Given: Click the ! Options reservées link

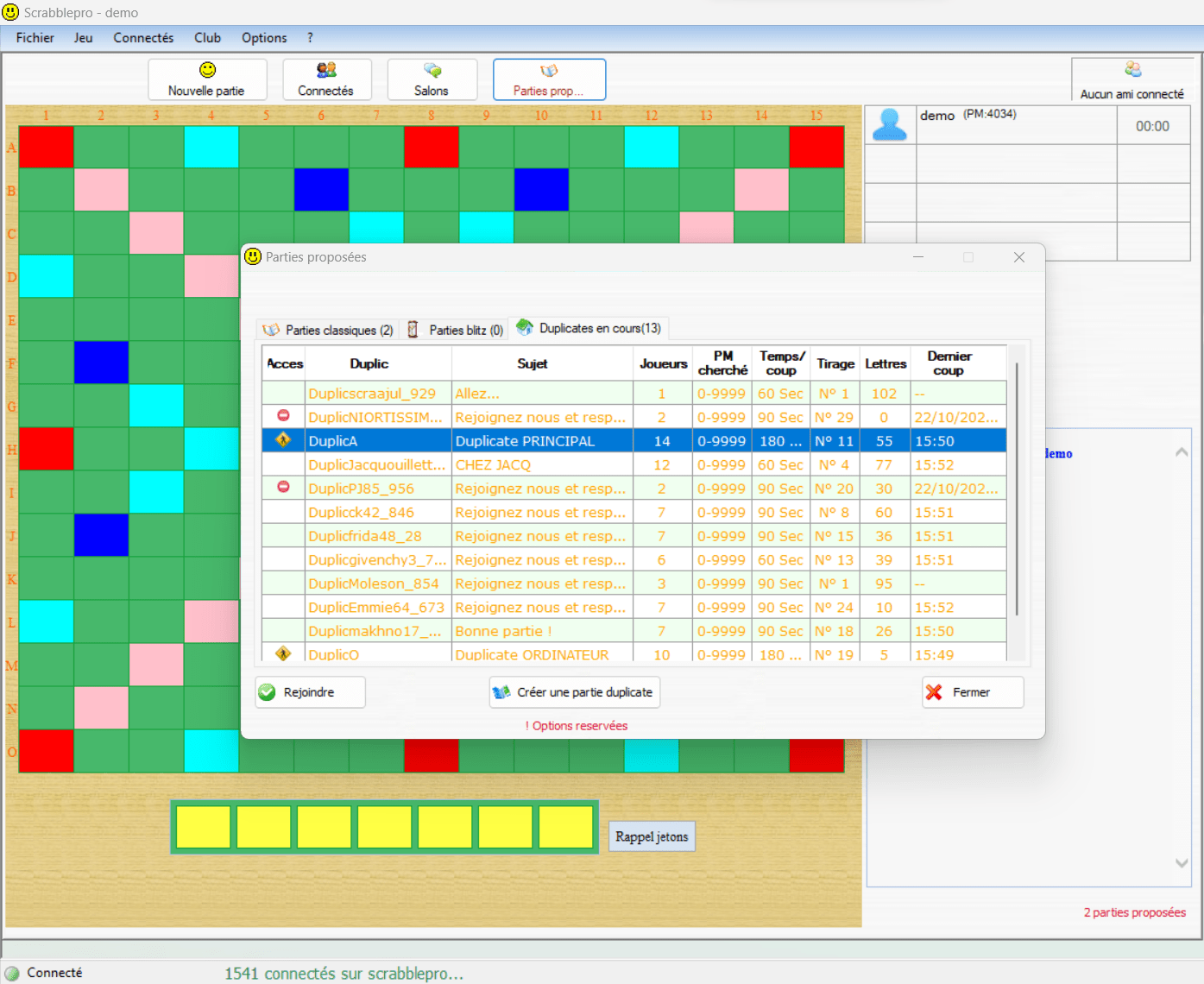Looking at the screenshot, I should [577, 726].
